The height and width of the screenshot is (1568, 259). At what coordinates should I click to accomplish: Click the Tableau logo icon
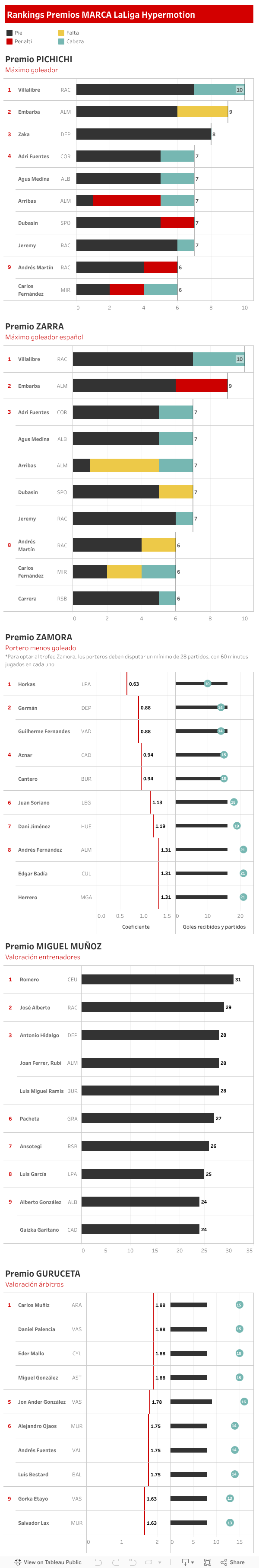[18, 1562]
